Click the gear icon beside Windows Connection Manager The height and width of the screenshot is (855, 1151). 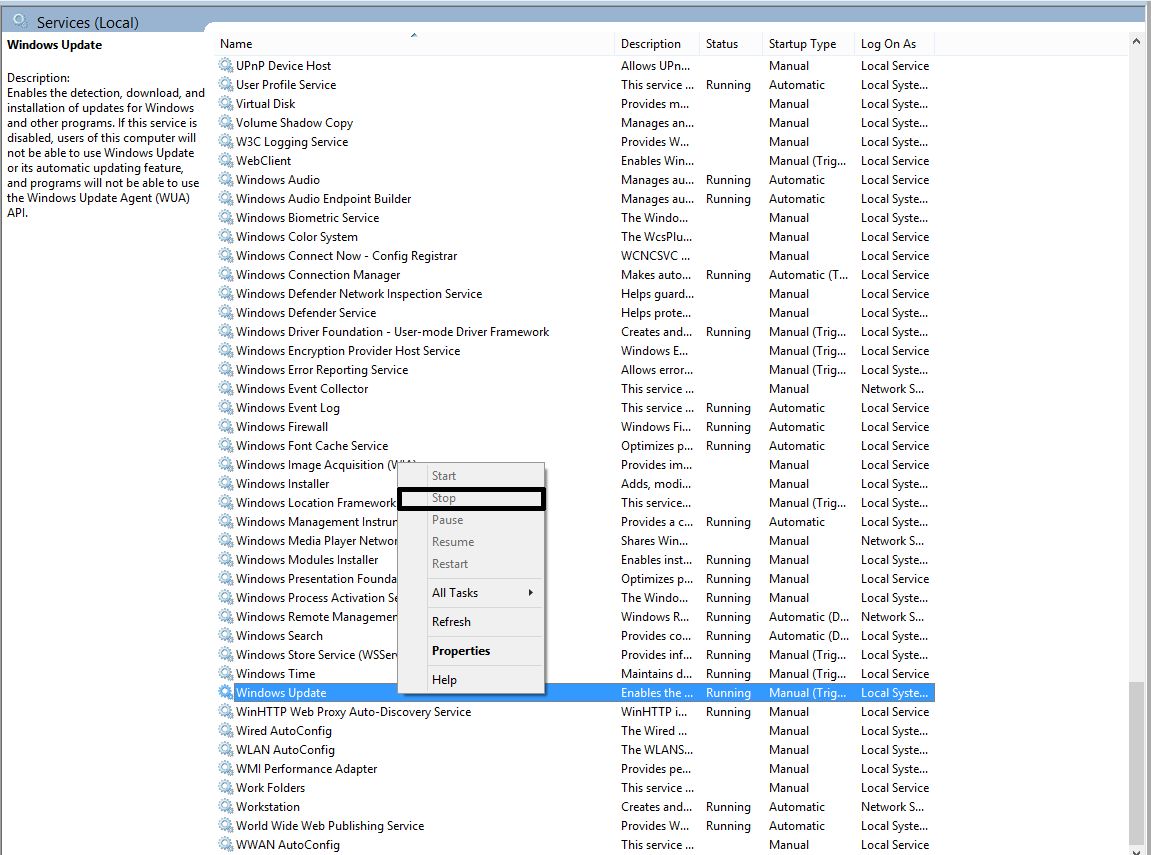point(225,274)
